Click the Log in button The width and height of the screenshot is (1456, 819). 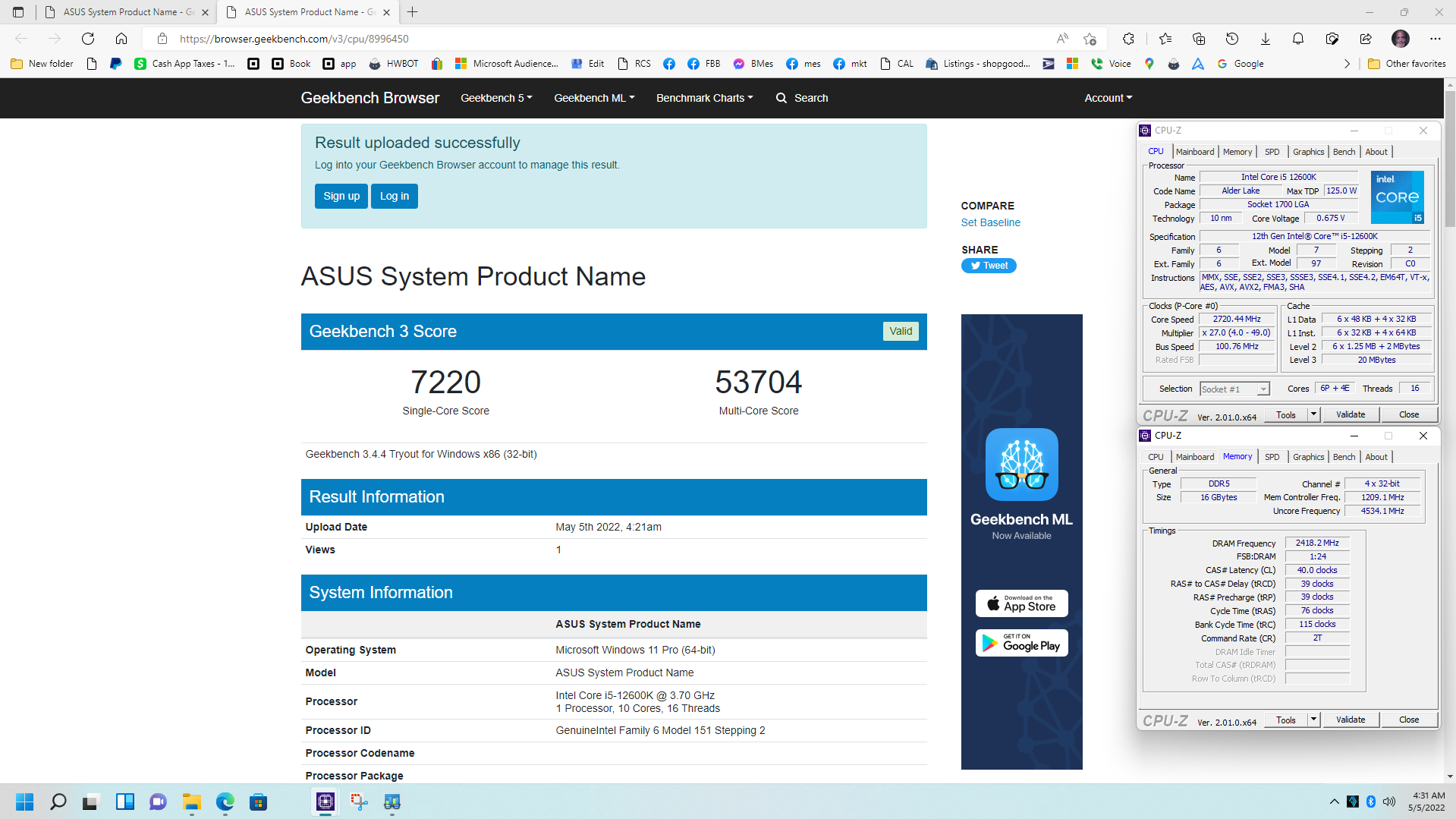point(394,196)
